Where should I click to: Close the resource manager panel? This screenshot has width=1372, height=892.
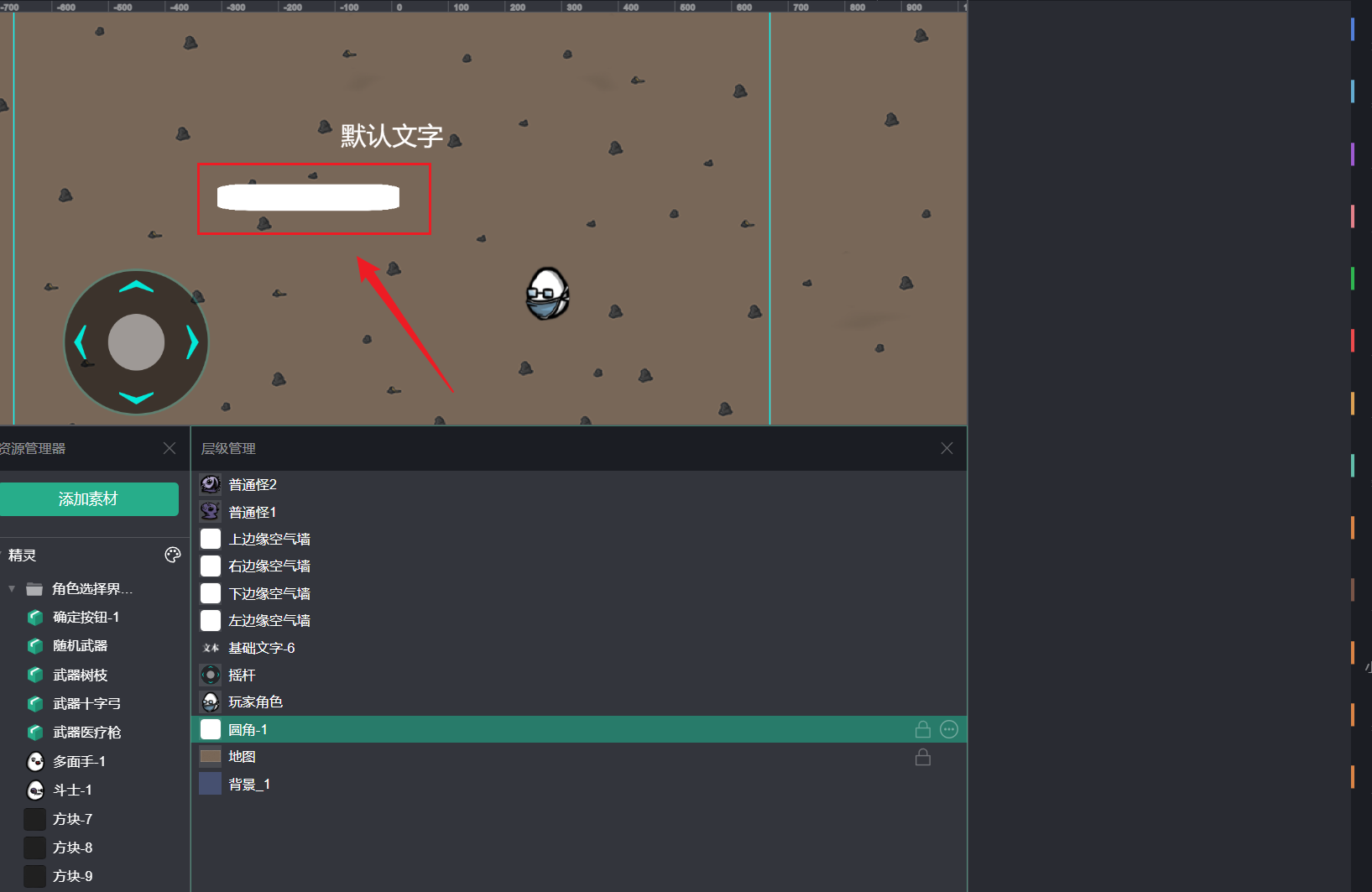(x=170, y=448)
